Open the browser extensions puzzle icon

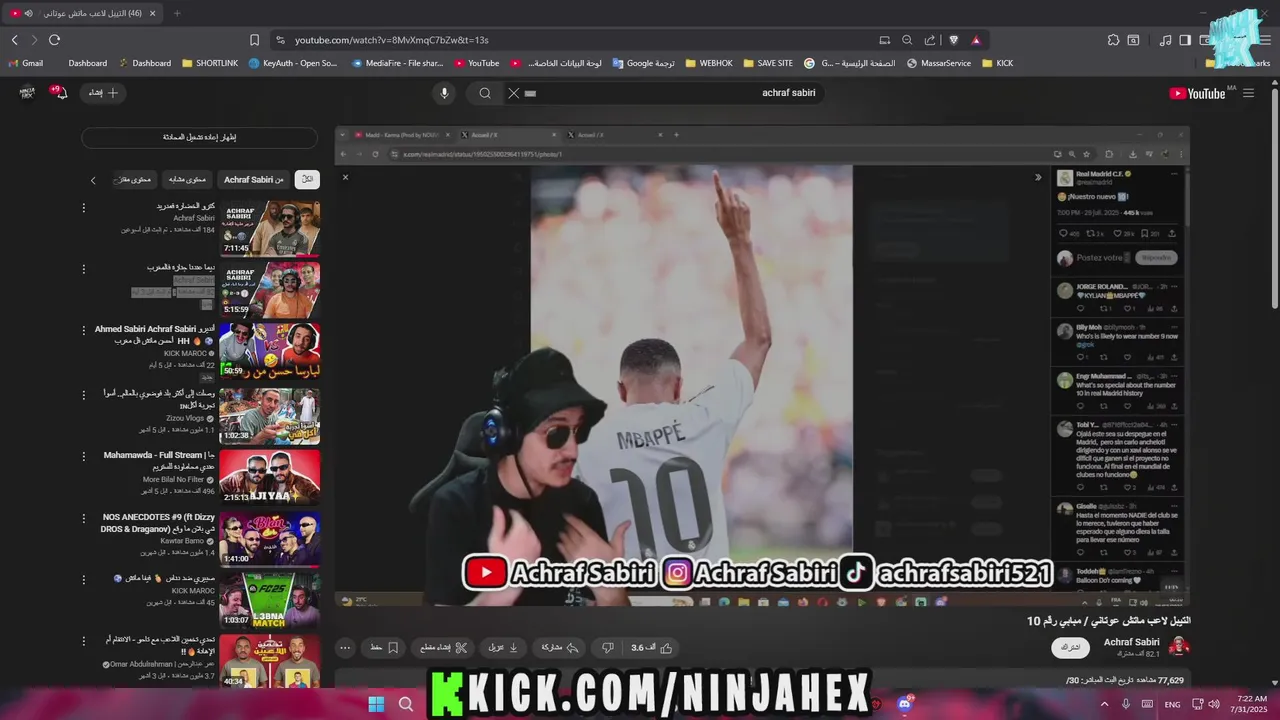coord(1113,40)
